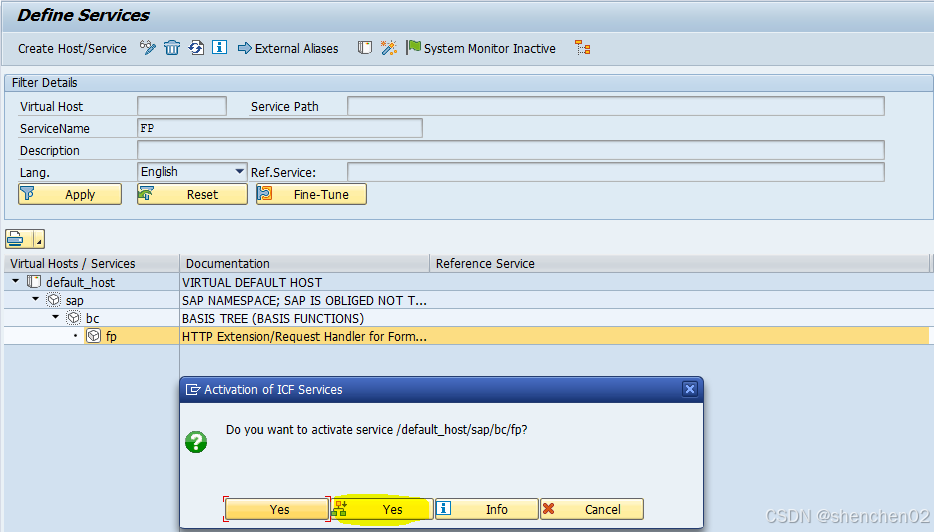Click the refresh icon next to the trash can
The width and height of the screenshot is (934, 532).
[196, 48]
